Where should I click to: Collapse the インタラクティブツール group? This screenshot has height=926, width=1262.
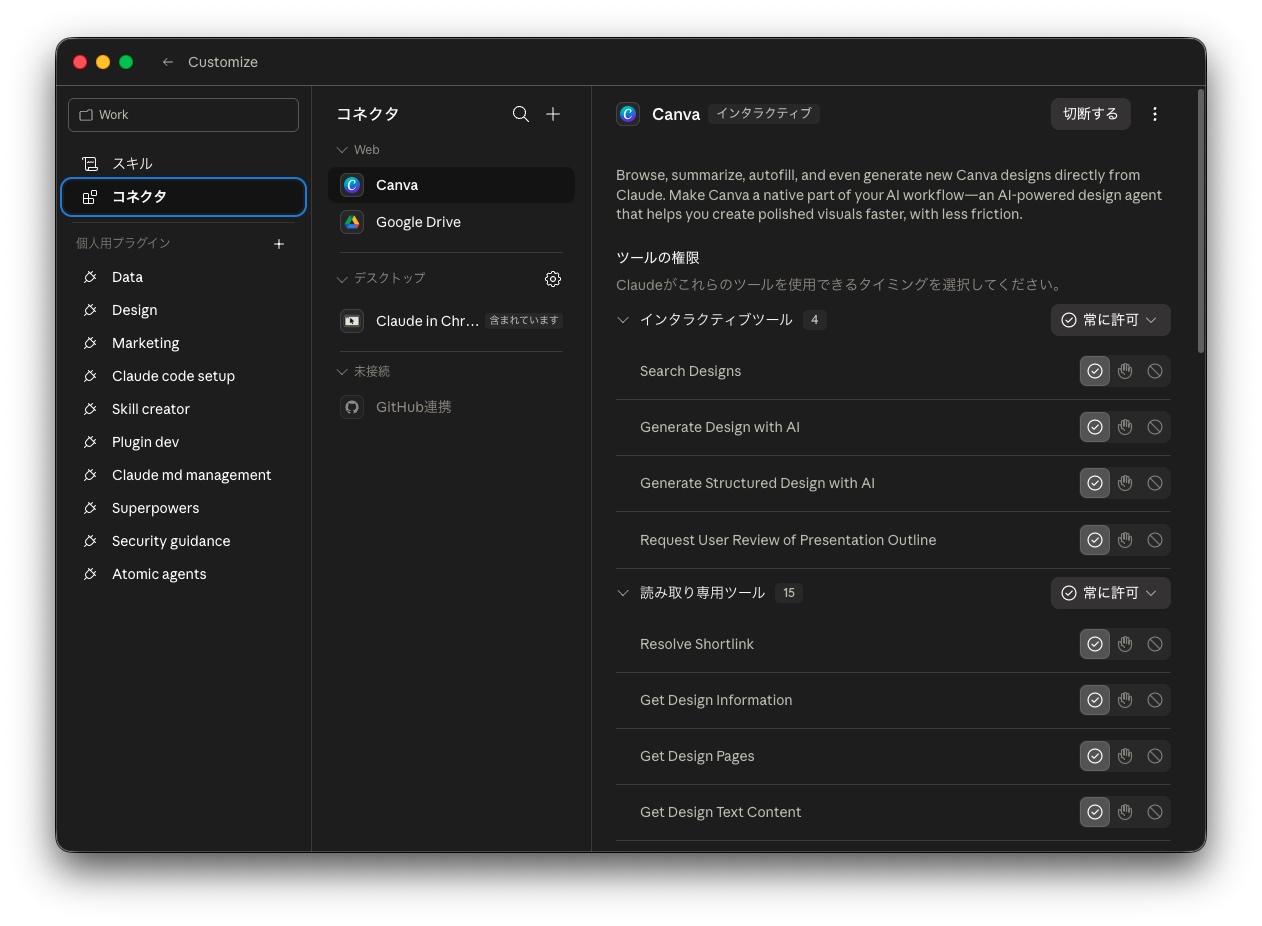[623, 320]
